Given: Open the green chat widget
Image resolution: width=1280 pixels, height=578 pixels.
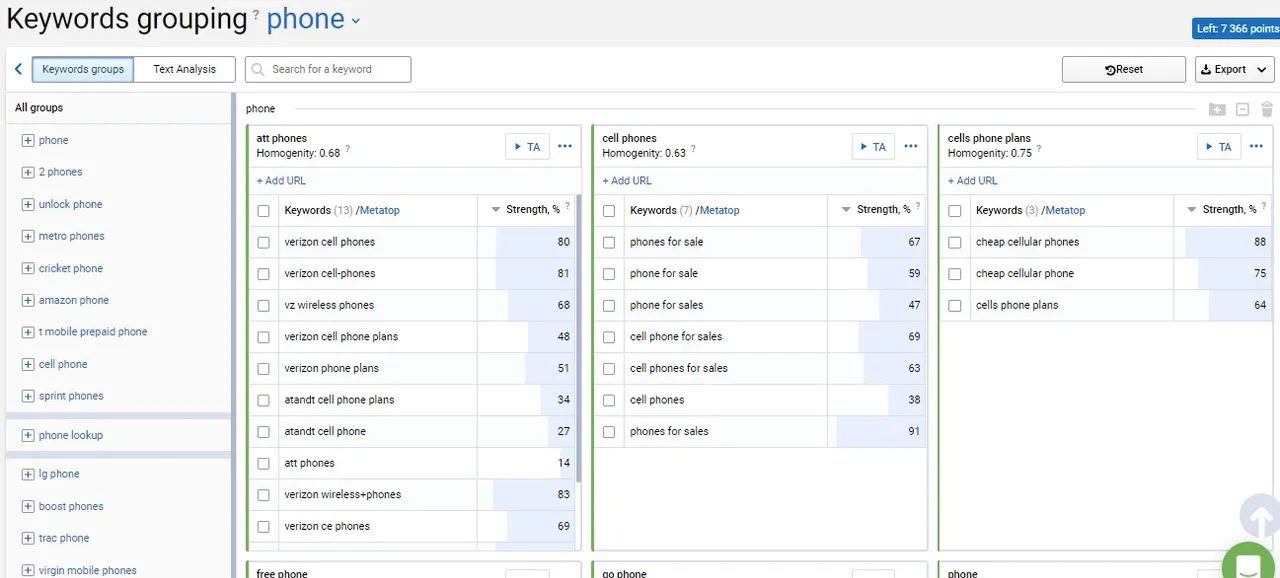Looking at the screenshot, I should [1247, 563].
